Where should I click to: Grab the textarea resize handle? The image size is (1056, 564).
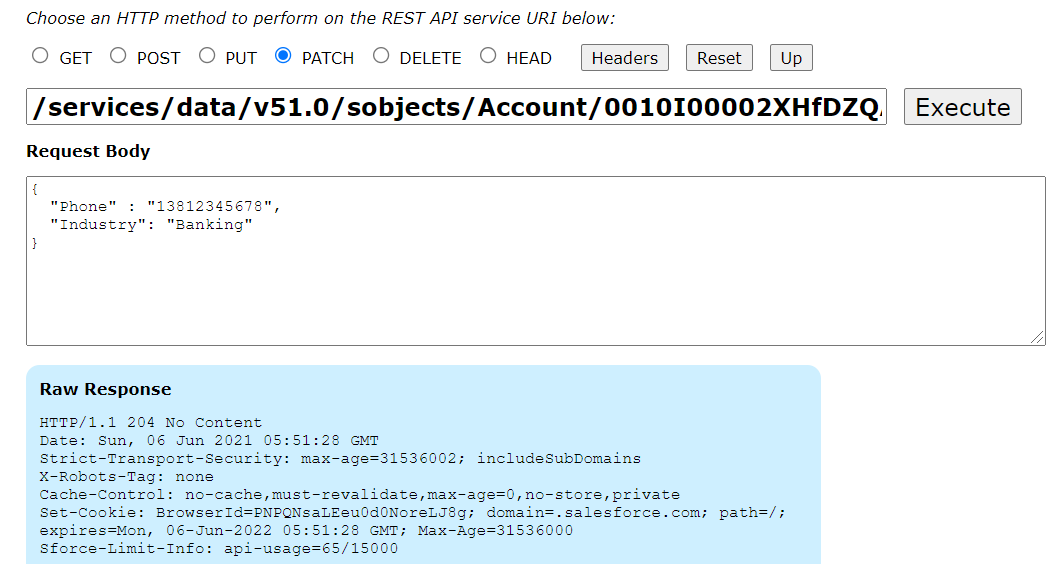(x=1037, y=338)
